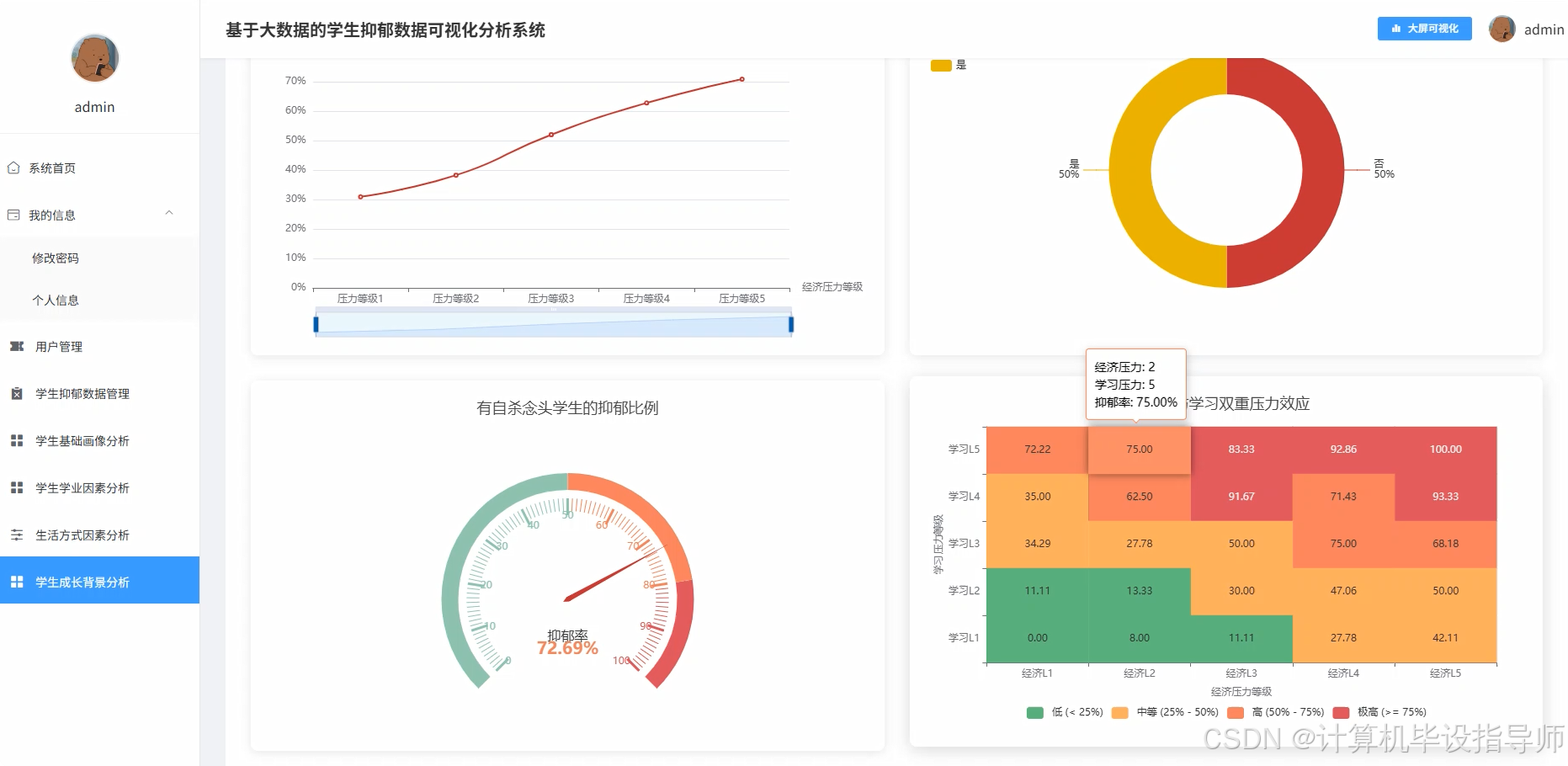Click the ticket icon beside 用户管理

click(17, 346)
